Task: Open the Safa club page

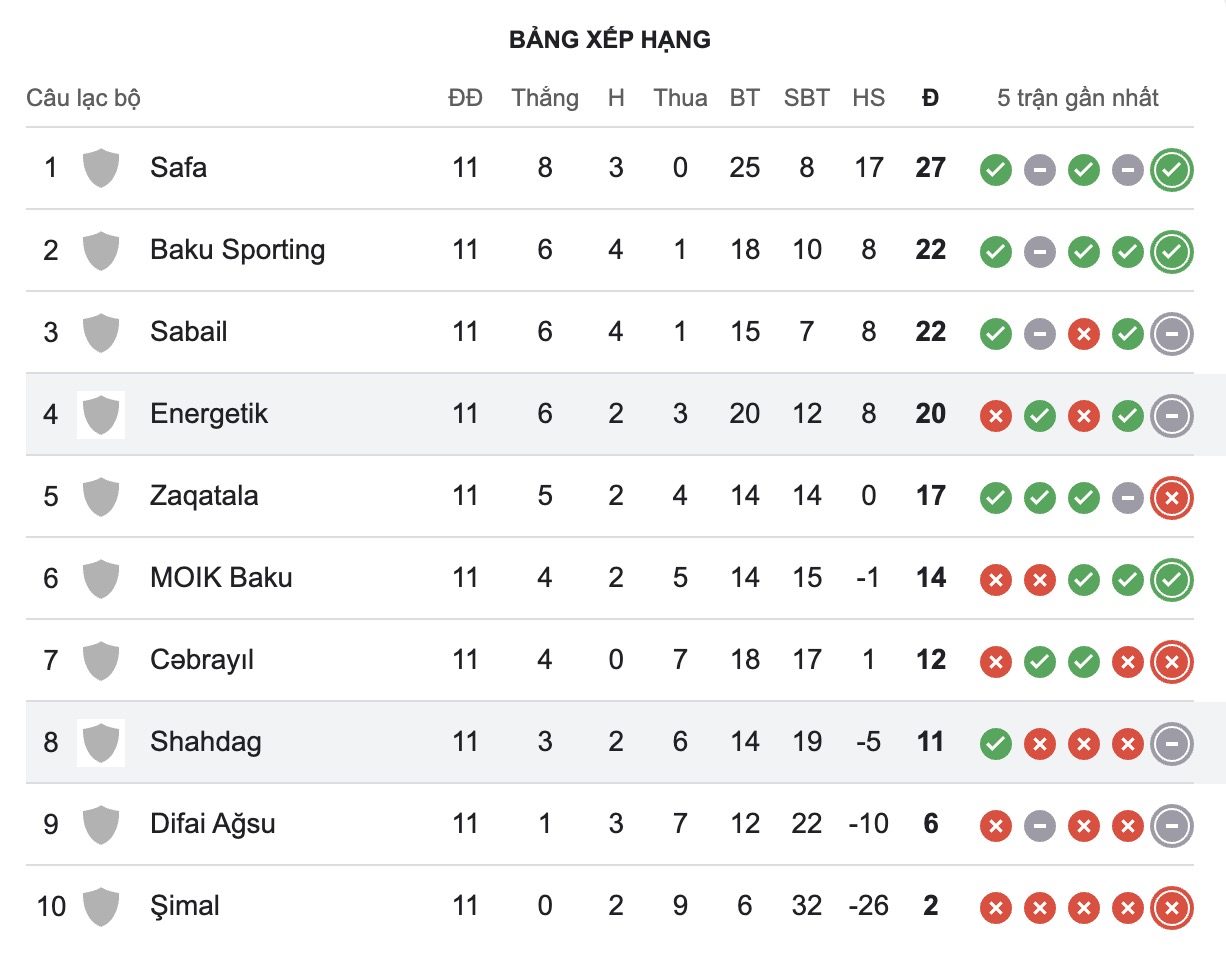Action: [x=179, y=167]
